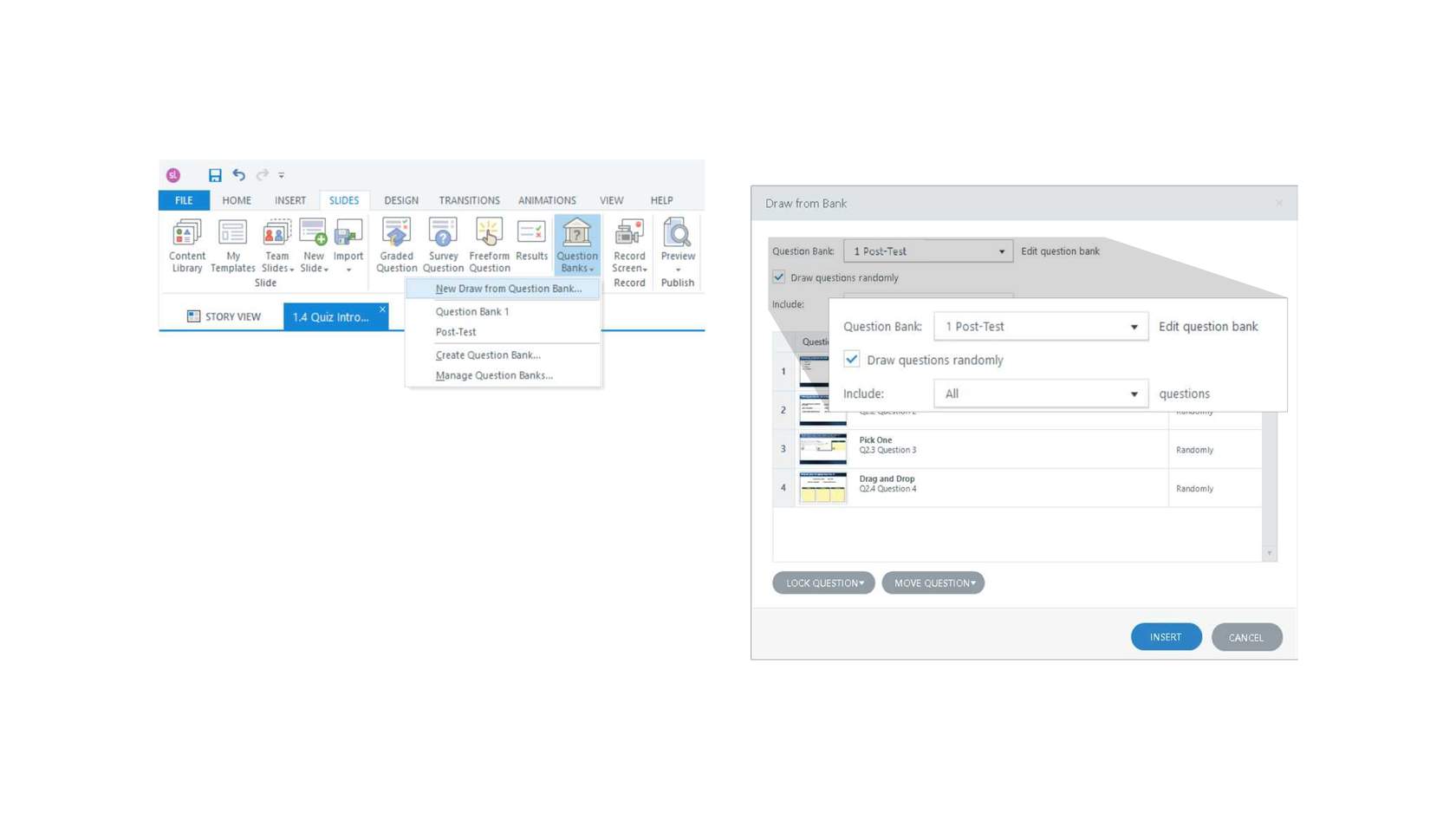The image size is (1456, 820).
Task: Click the Undo arrow icon
Action: pos(238,175)
